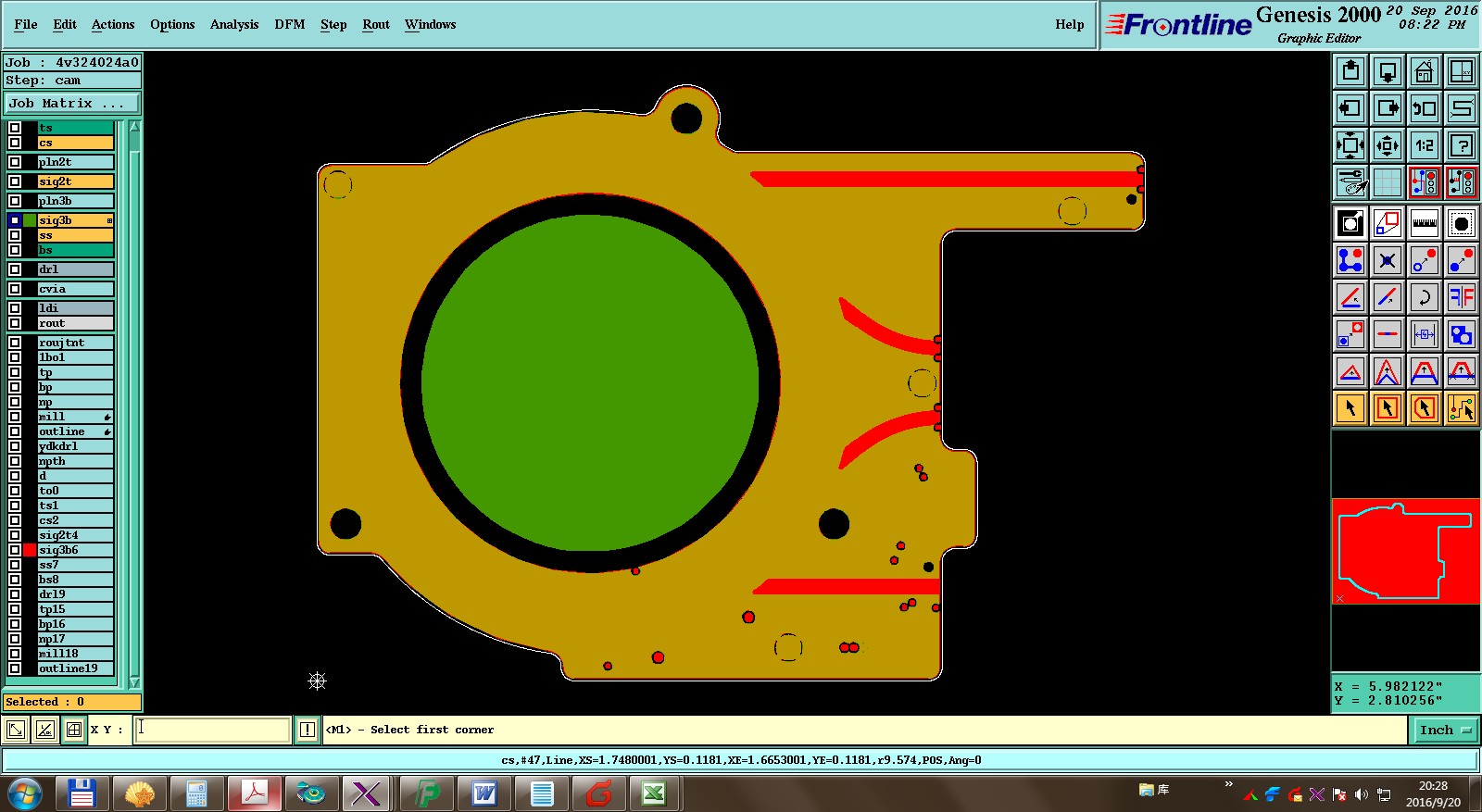Open the Help menu
Viewport: 1482px width, 812px height.
pyautogui.click(x=1070, y=24)
